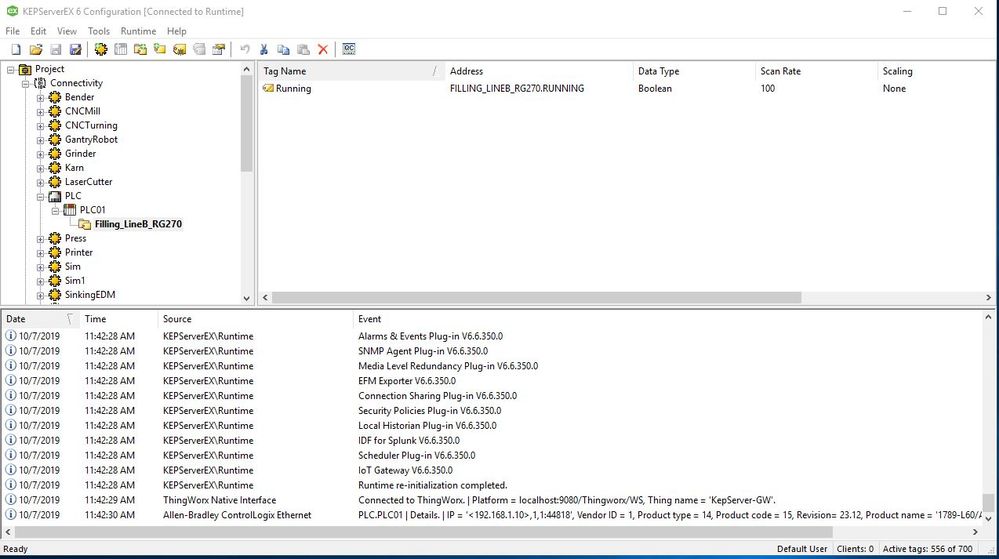Open the Runtime menu
The width and height of the screenshot is (999, 559).
click(x=138, y=31)
